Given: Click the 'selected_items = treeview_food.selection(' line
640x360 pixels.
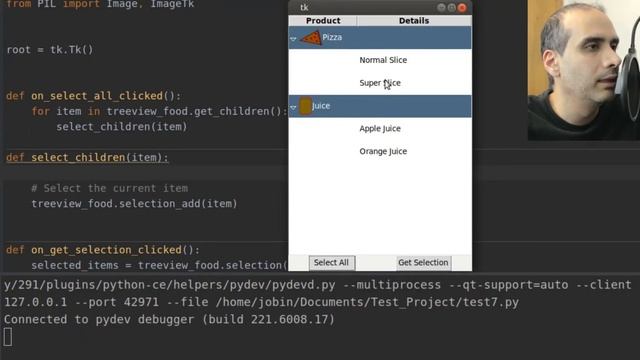Looking at the screenshot, I should 159,265.
